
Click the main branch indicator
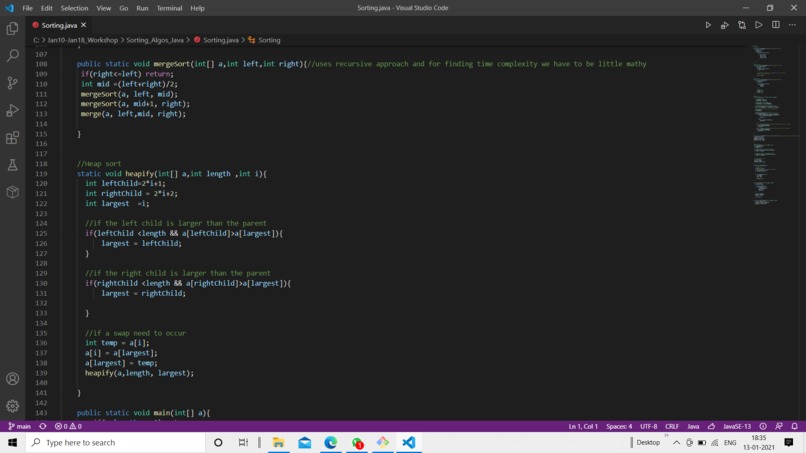[20, 426]
